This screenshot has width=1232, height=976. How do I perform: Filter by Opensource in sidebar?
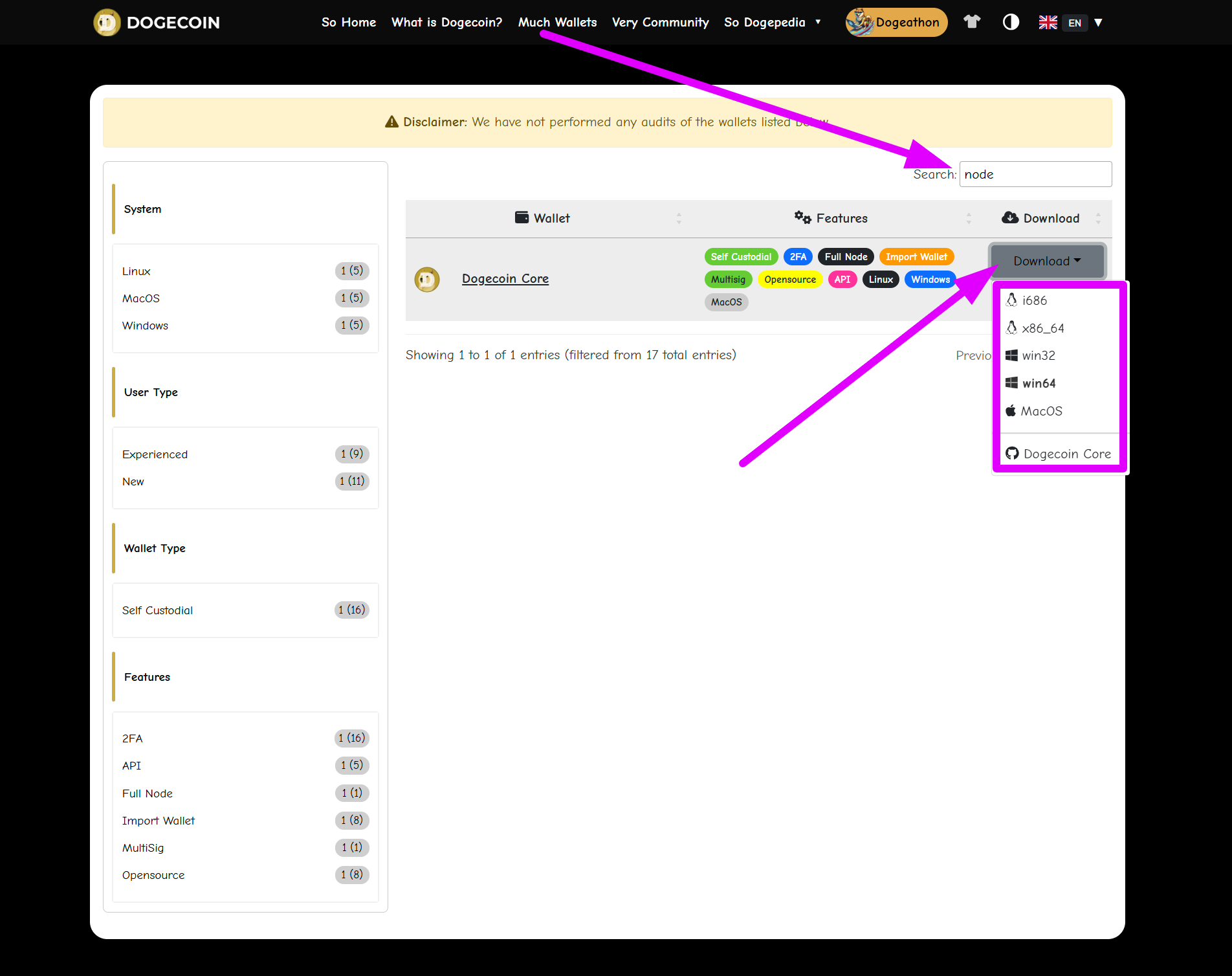click(245, 875)
